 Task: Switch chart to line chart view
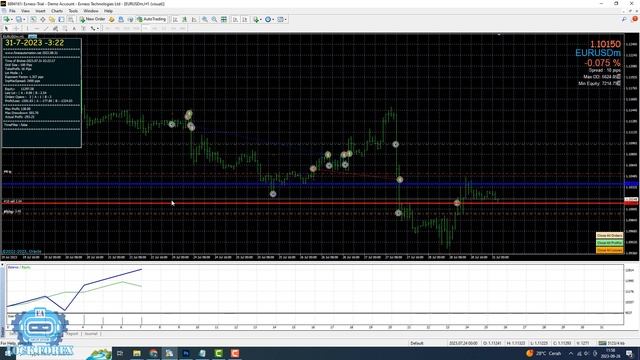194,19
